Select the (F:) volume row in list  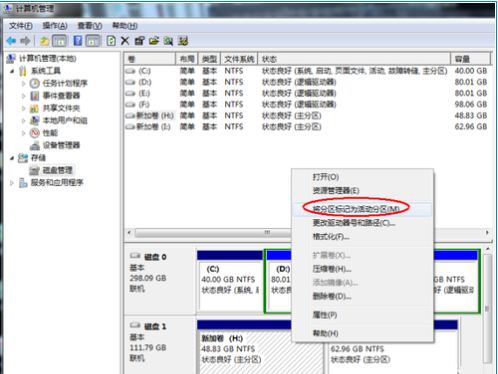tap(307, 105)
